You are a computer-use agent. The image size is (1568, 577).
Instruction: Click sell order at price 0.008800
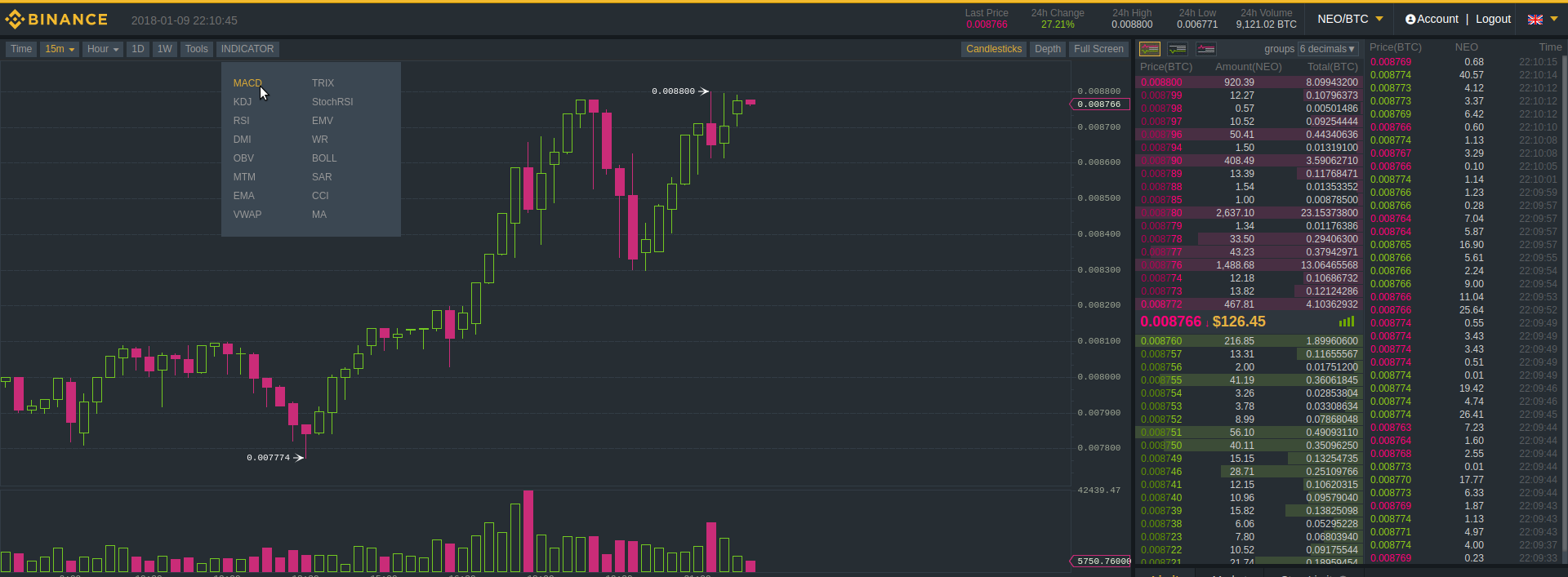1249,82
